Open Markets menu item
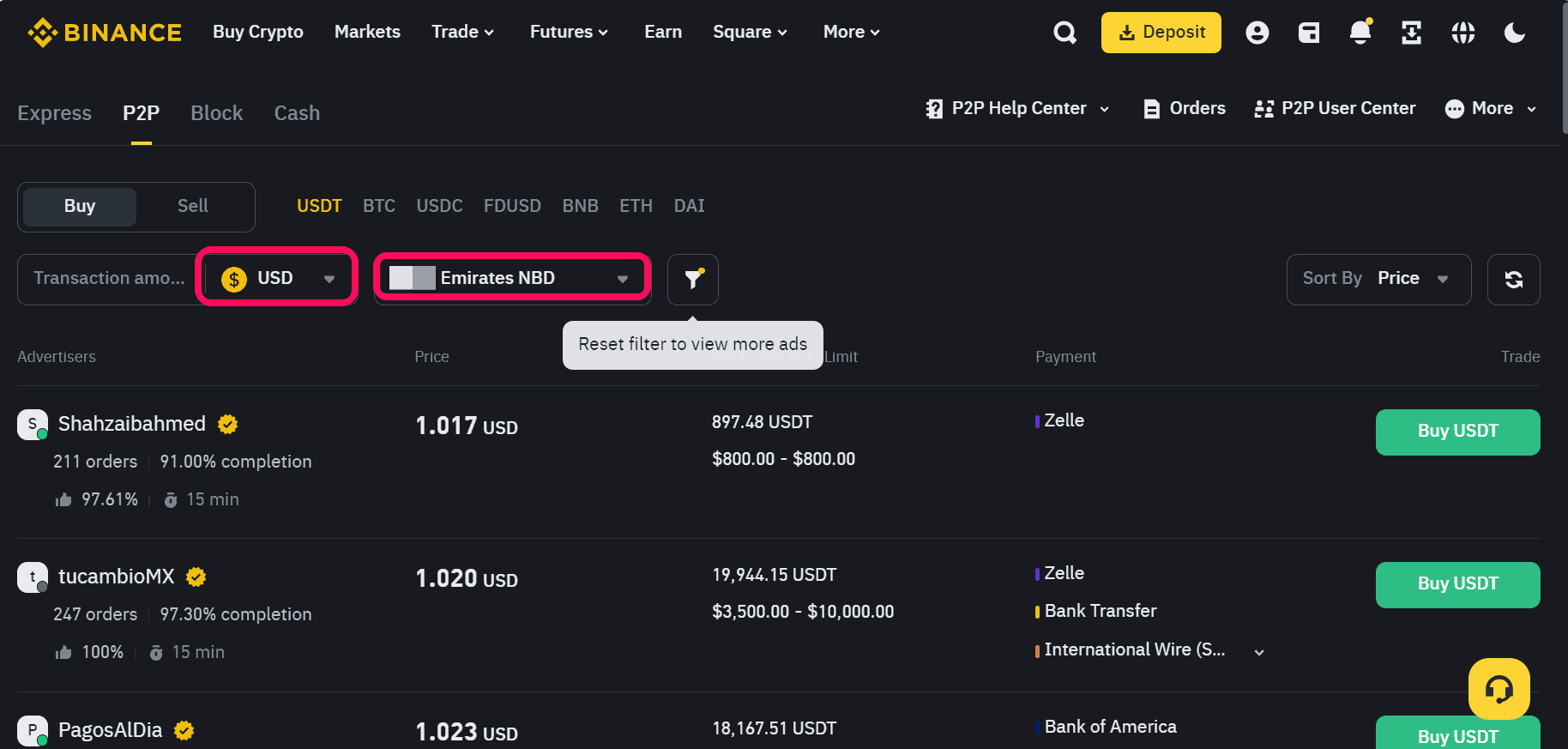This screenshot has width=1568, height=749. 367,32
